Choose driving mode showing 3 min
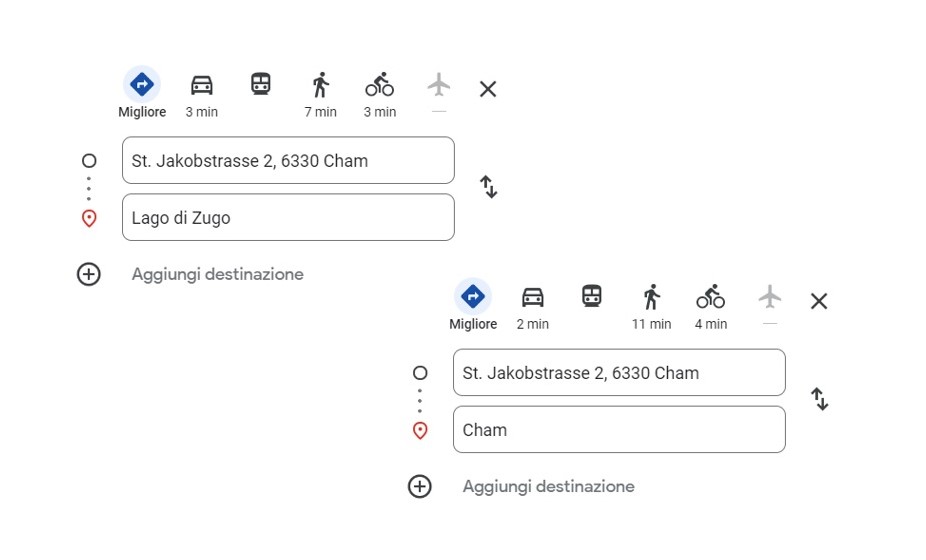The image size is (926, 560). pyautogui.click(x=201, y=95)
